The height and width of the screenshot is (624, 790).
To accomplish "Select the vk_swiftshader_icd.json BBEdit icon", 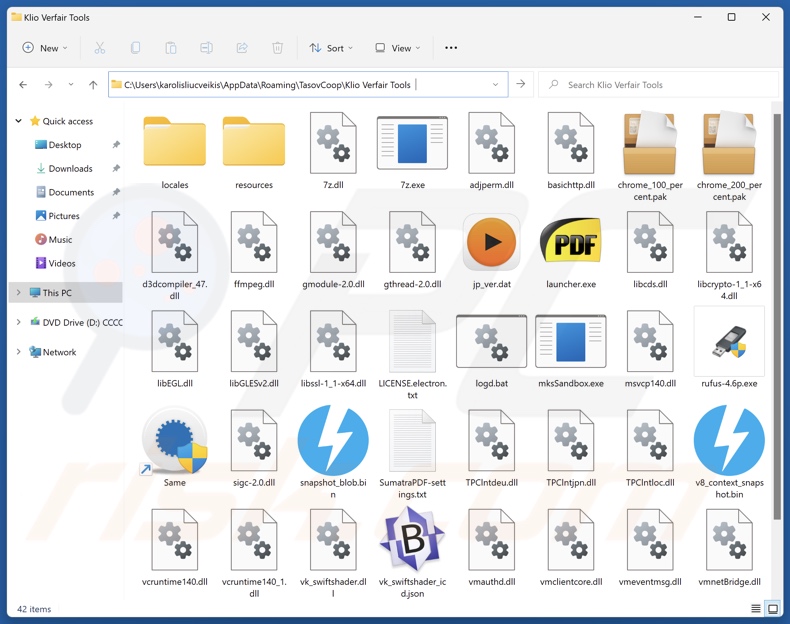I will [x=412, y=539].
